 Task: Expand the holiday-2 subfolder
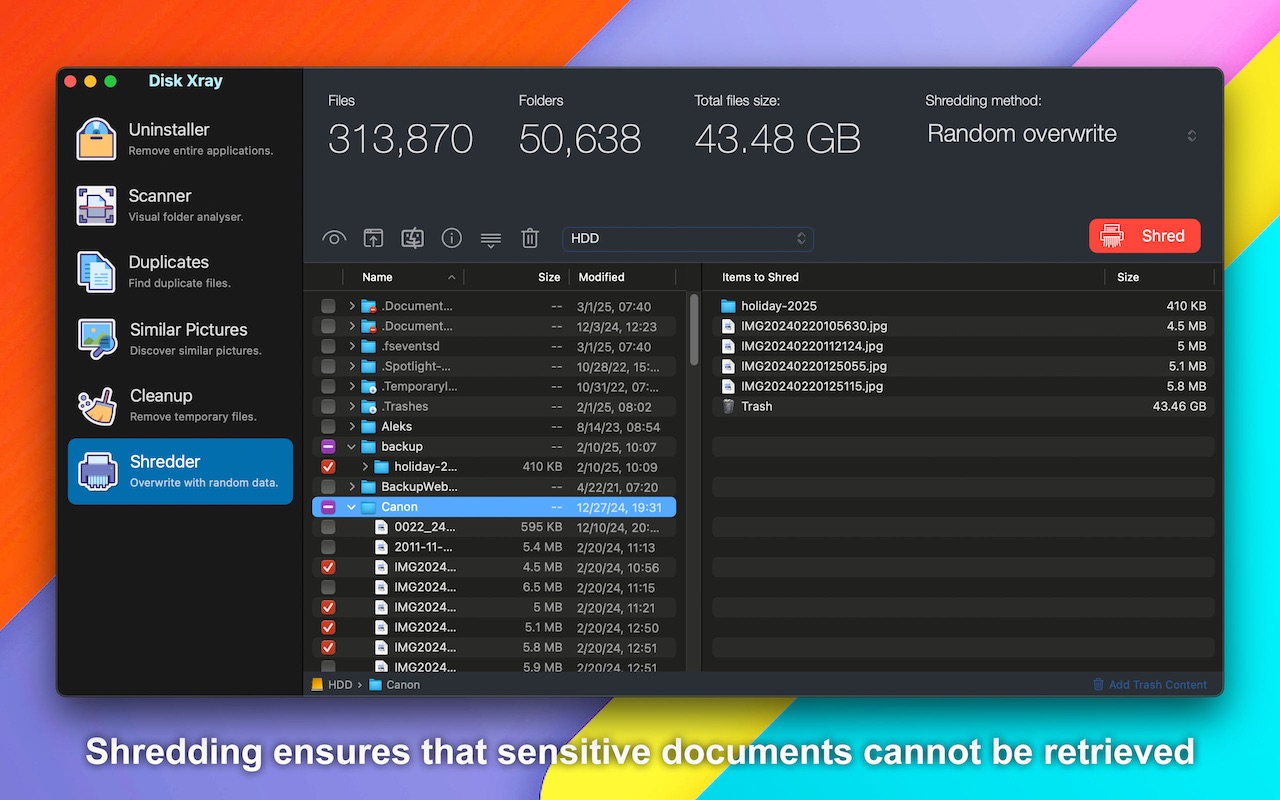365,467
